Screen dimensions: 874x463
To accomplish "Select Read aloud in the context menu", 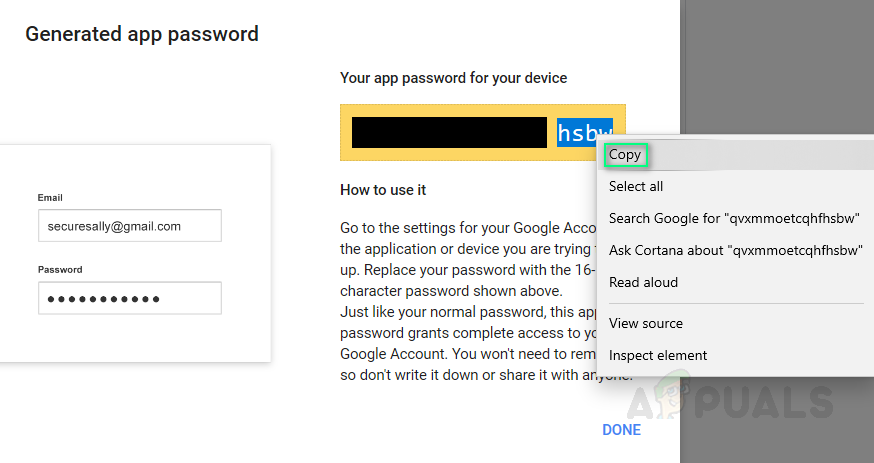I will (x=643, y=282).
